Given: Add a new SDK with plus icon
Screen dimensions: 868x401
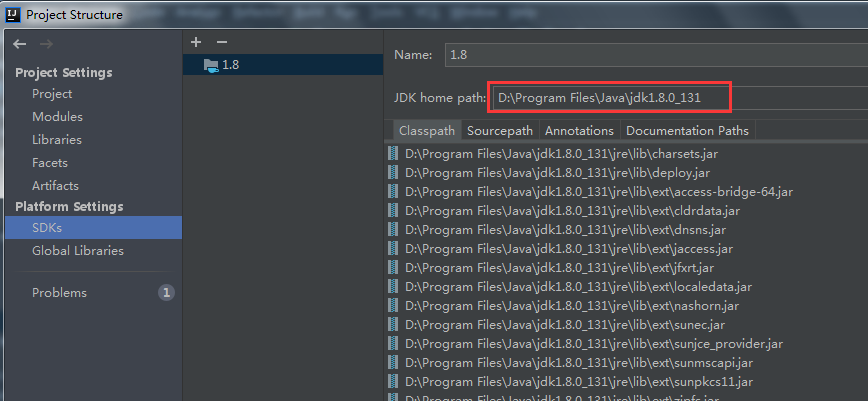Looking at the screenshot, I should tap(195, 42).
